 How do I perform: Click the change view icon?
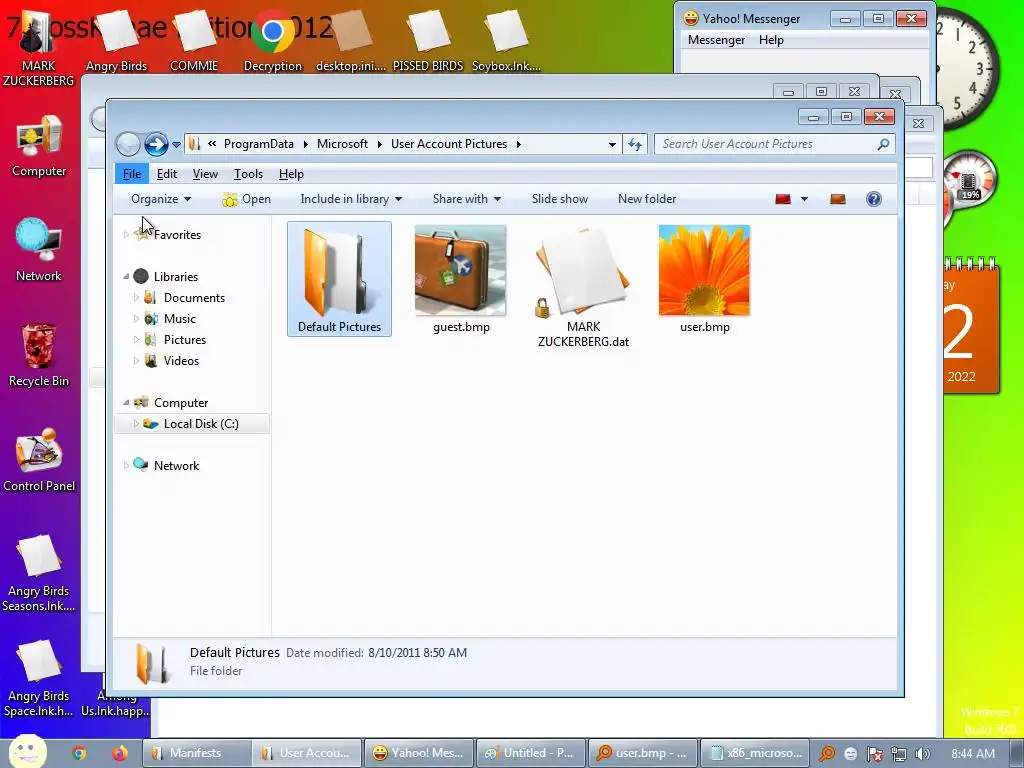pyautogui.click(x=783, y=199)
